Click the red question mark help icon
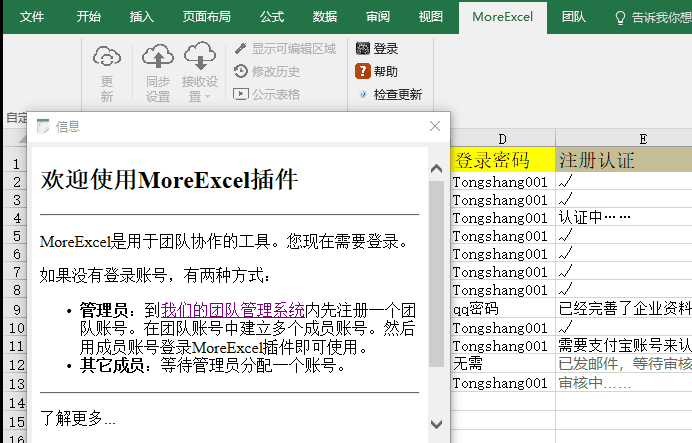The width and height of the screenshot is (692, 443). click(x=362, y=71)
